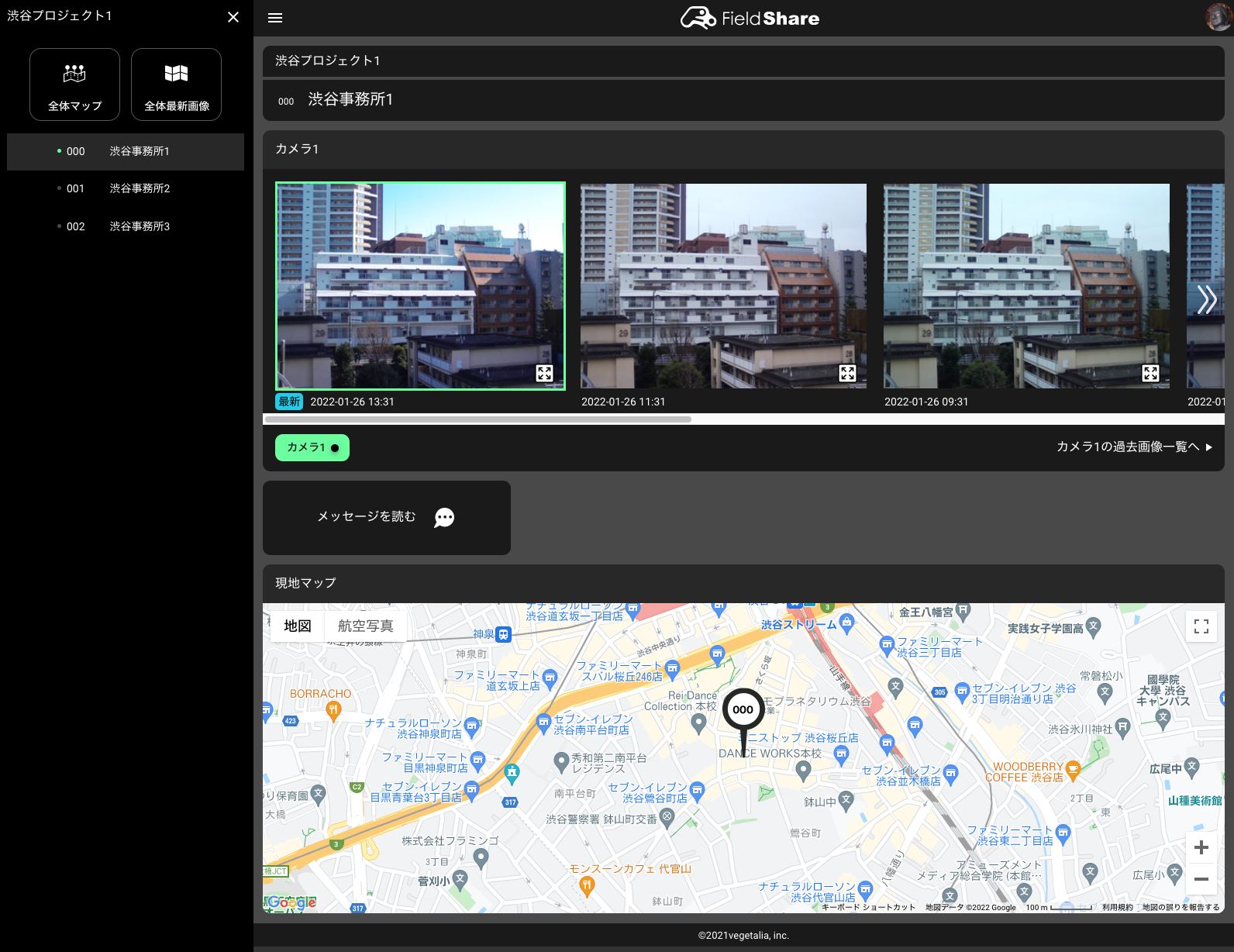Screen dimensions: 1234x952
Task: Click the horizontal image scrollbar
Action: click(477, 419)
